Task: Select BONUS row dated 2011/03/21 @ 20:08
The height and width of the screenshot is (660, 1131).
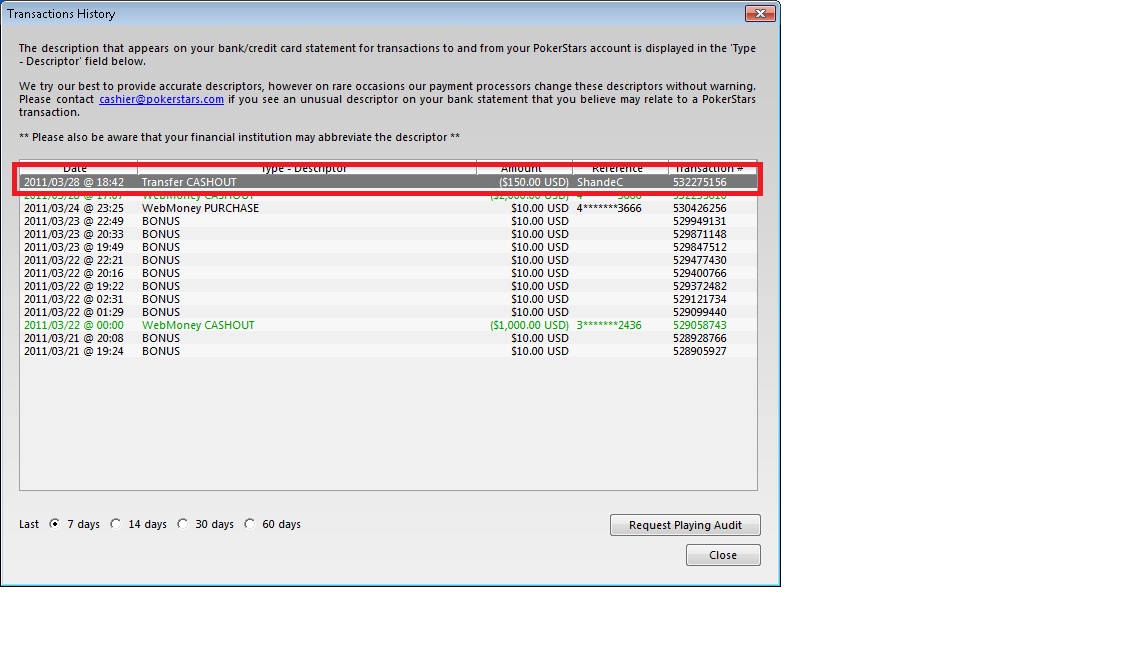Action: (x=388, y=338)
